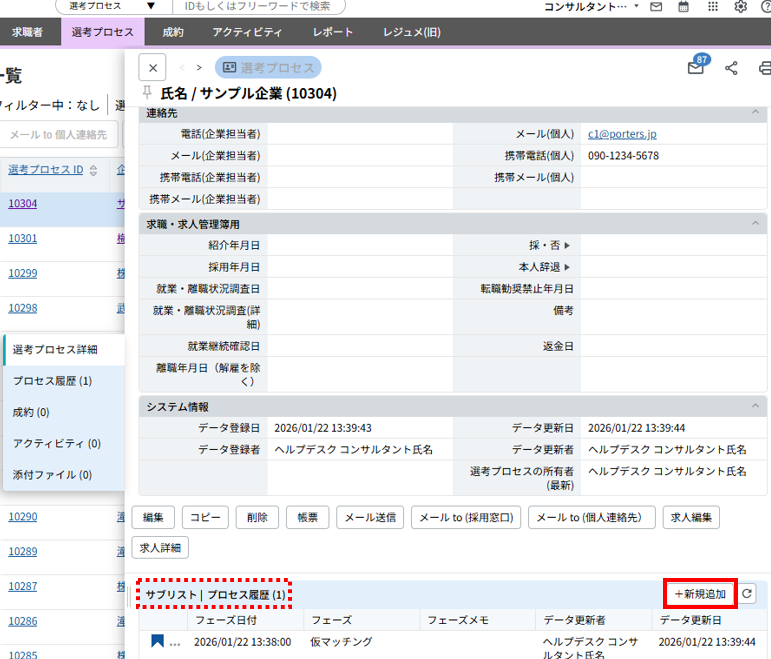Click the mail icon with 87 badge

tap(696, 69)
